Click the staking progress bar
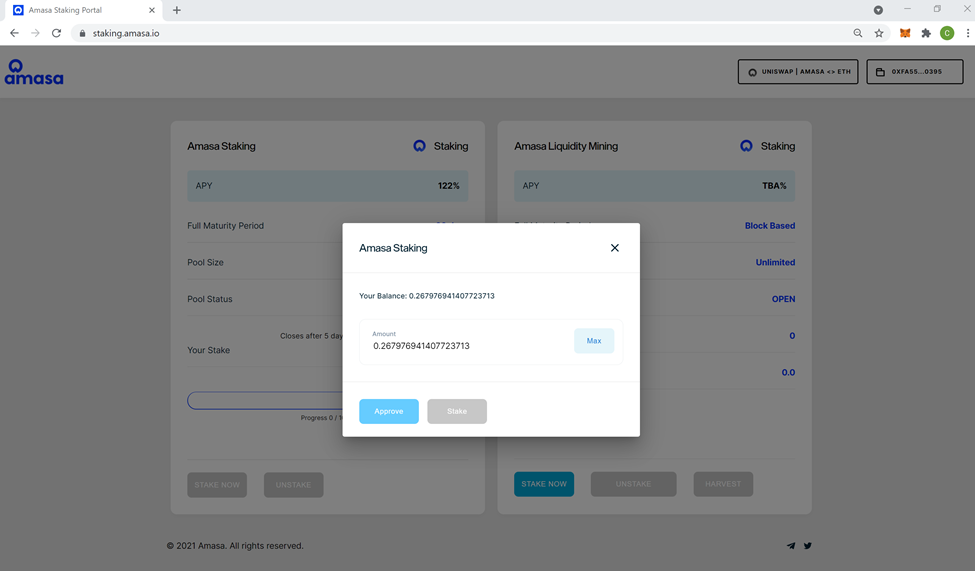The width and height of the screenshot is (975, 571). [x=265, y=401]
